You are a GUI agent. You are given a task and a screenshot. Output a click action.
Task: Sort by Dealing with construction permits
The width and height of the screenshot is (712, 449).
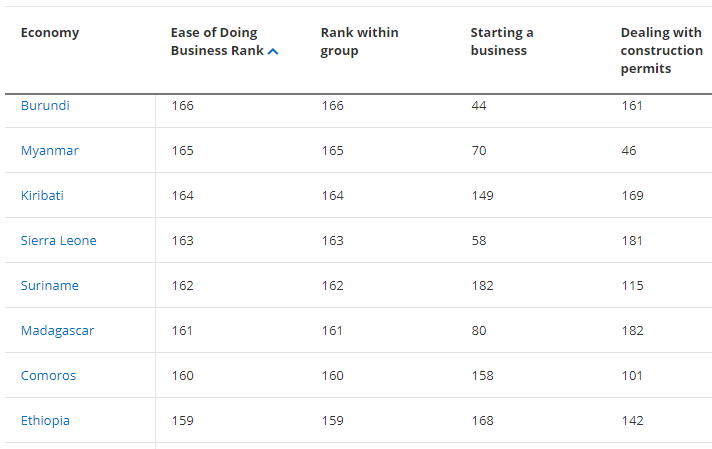tap(661, 50)
